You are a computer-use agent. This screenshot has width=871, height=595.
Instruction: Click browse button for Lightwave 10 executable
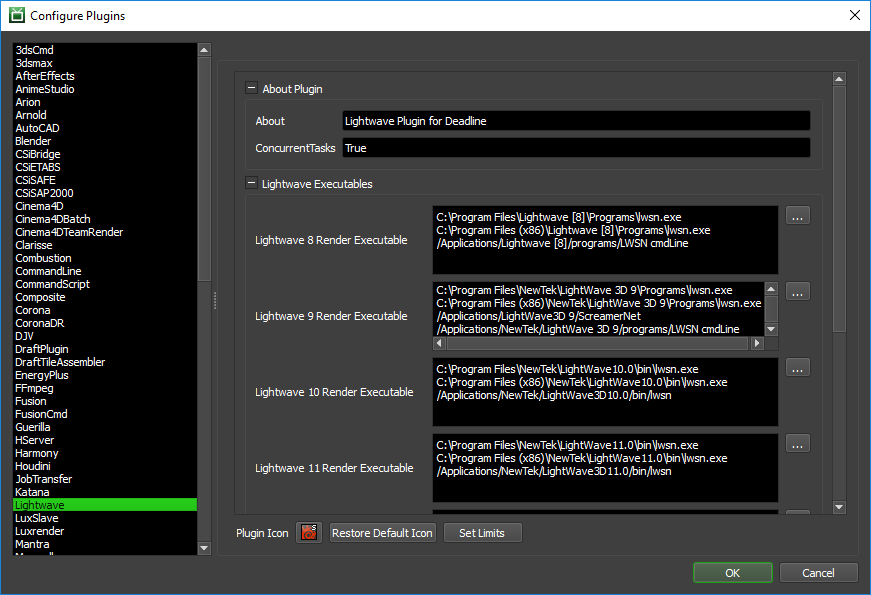pos(797,368)
